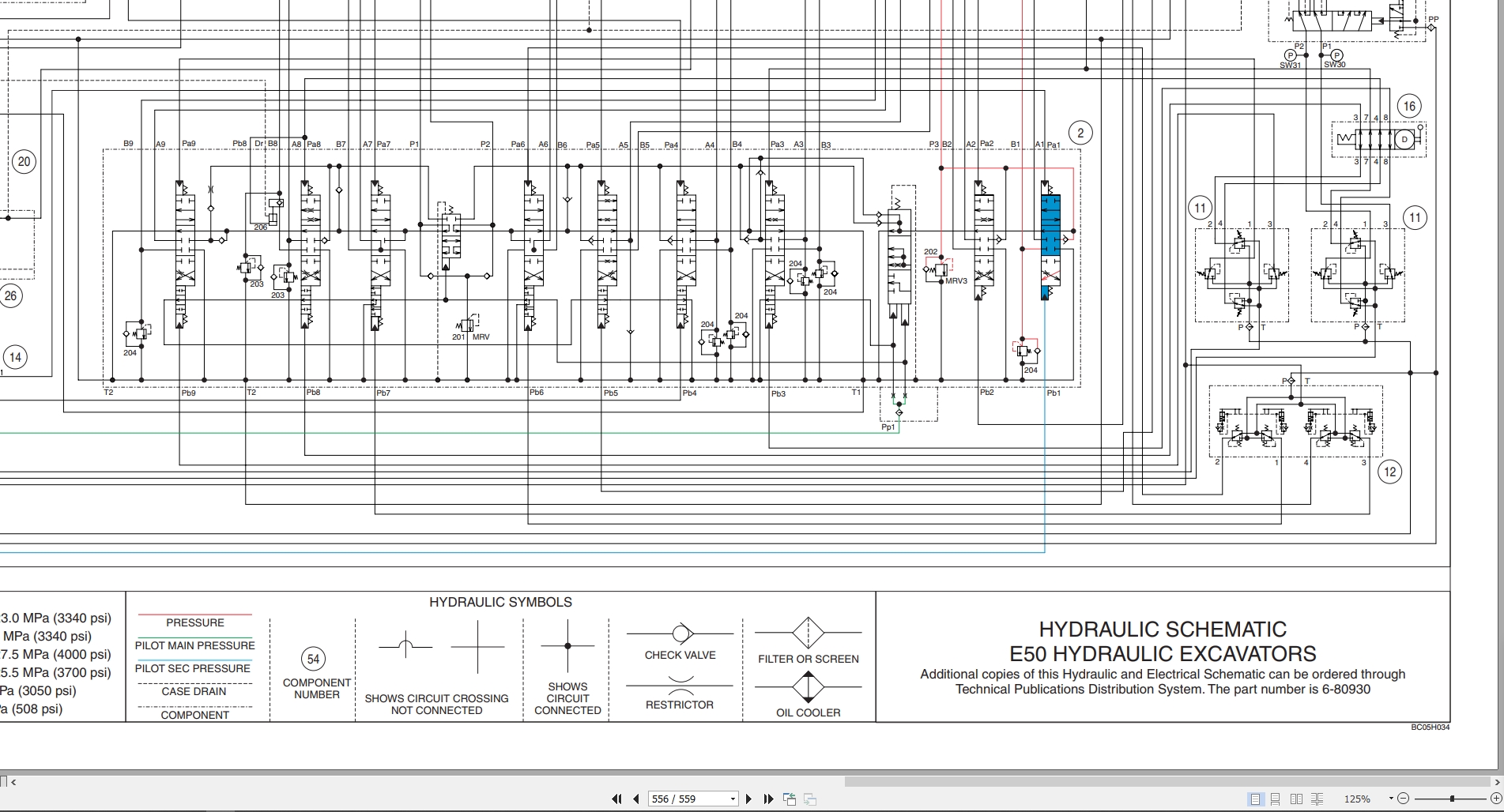Switch to continuous facing view
Image resolution: width=1504 pixels, height=812 pixels.
tap(1317, 799)
